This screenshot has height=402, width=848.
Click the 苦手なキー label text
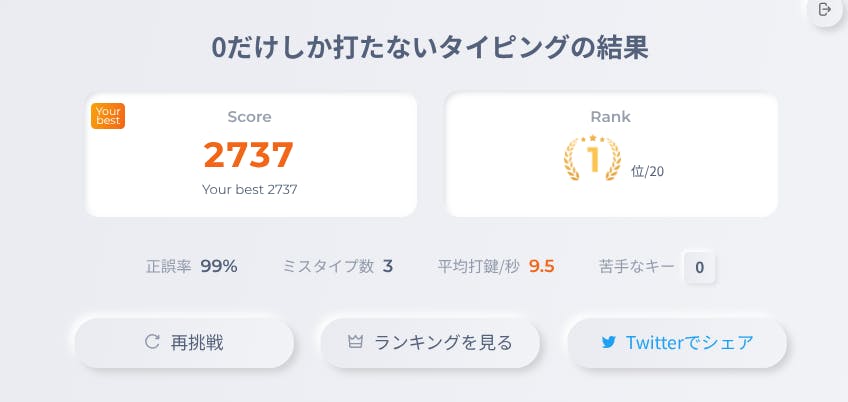635,267
